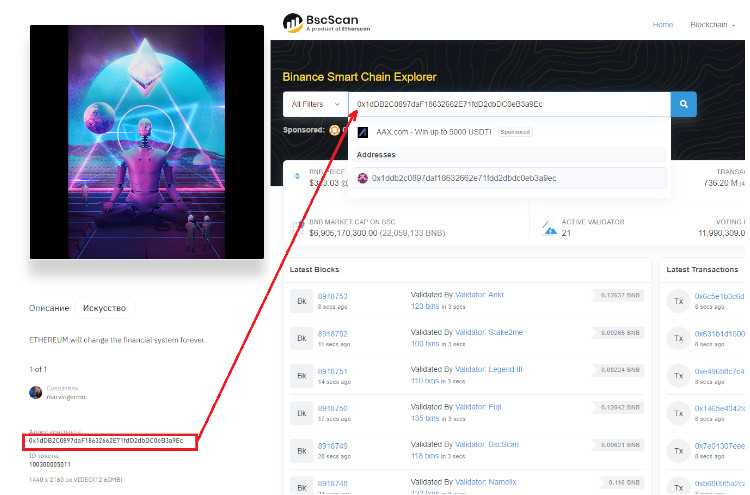Open the 123 txns link in Ankr row
Viewport: 750px width, 495px height.
[425, 306]
